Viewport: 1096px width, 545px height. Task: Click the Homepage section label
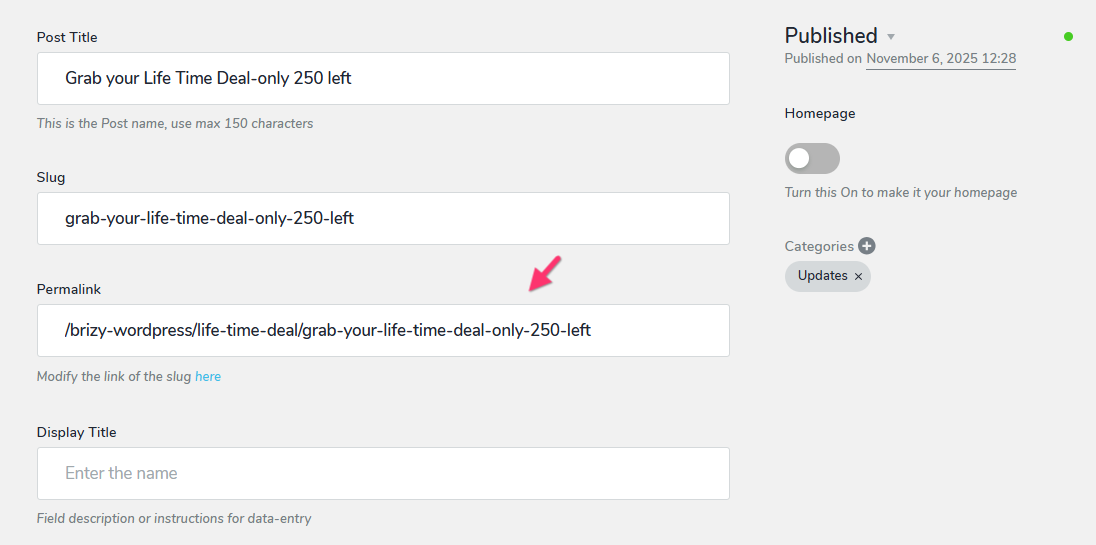(x=820, y=113)
